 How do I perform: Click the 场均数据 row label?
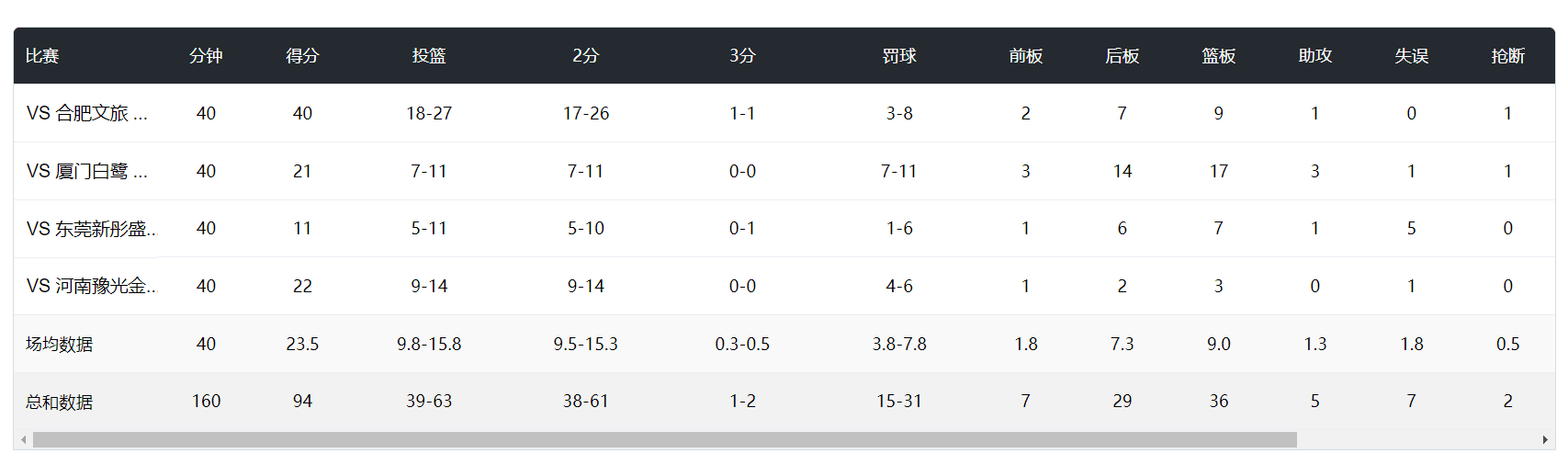tap(60, 345)
